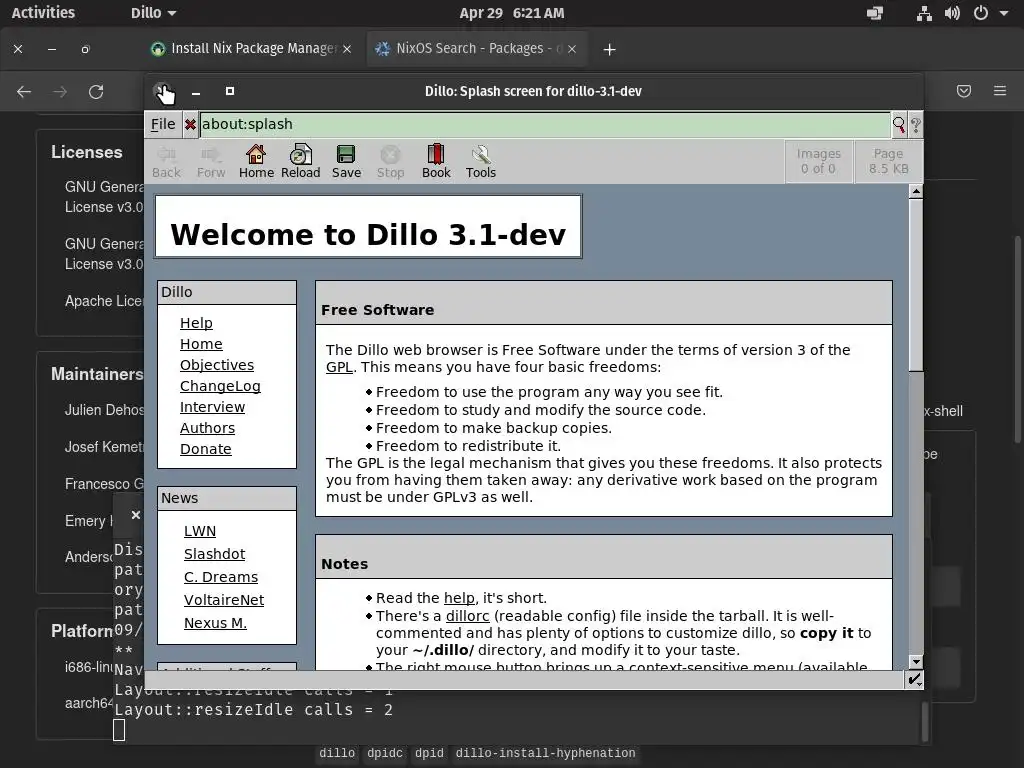Click the power icon in top bar
Viewport: 1024px width, 768px height.
(981, 13)
